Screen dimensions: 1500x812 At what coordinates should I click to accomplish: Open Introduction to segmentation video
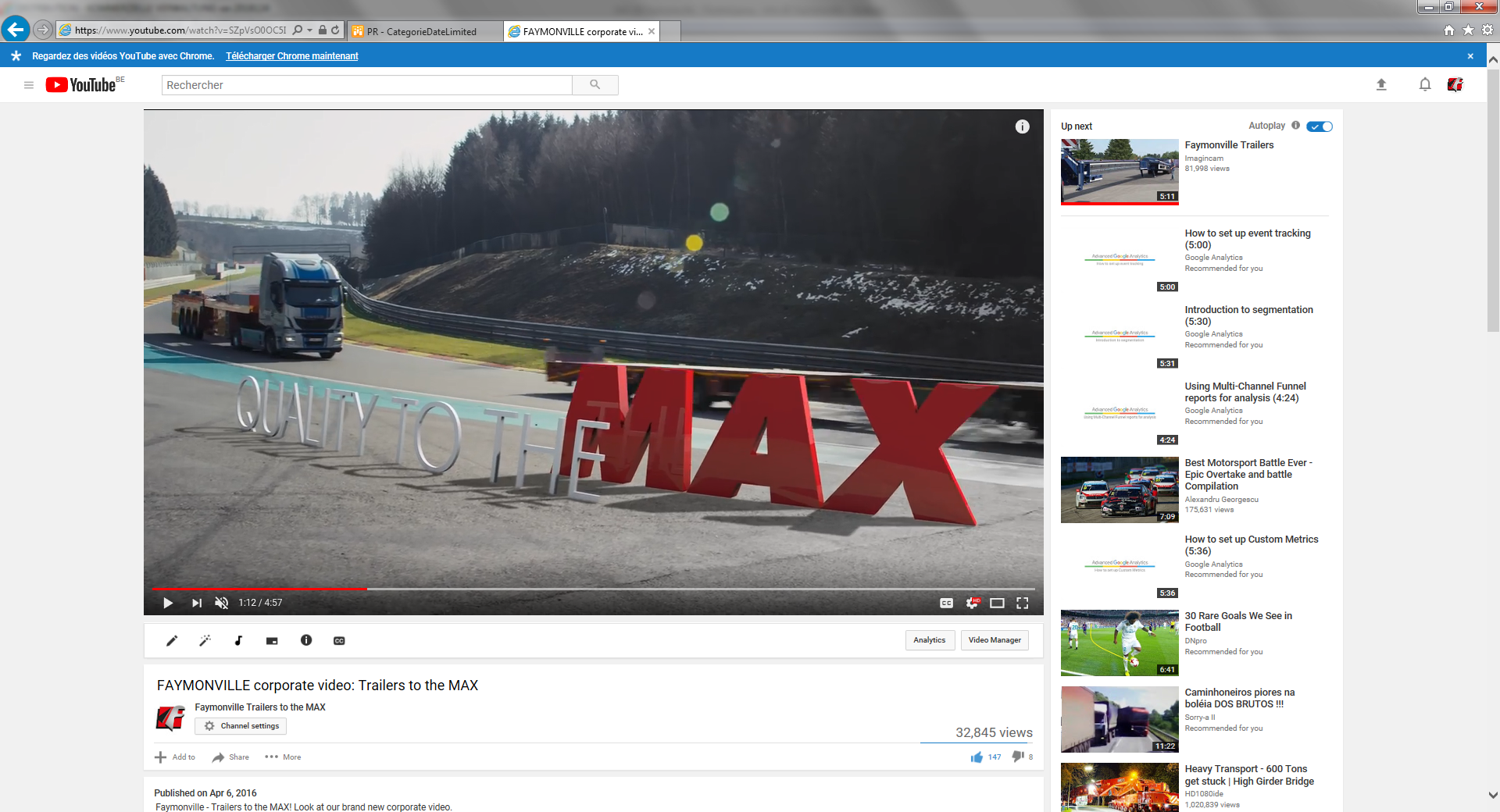point(1249,315)
